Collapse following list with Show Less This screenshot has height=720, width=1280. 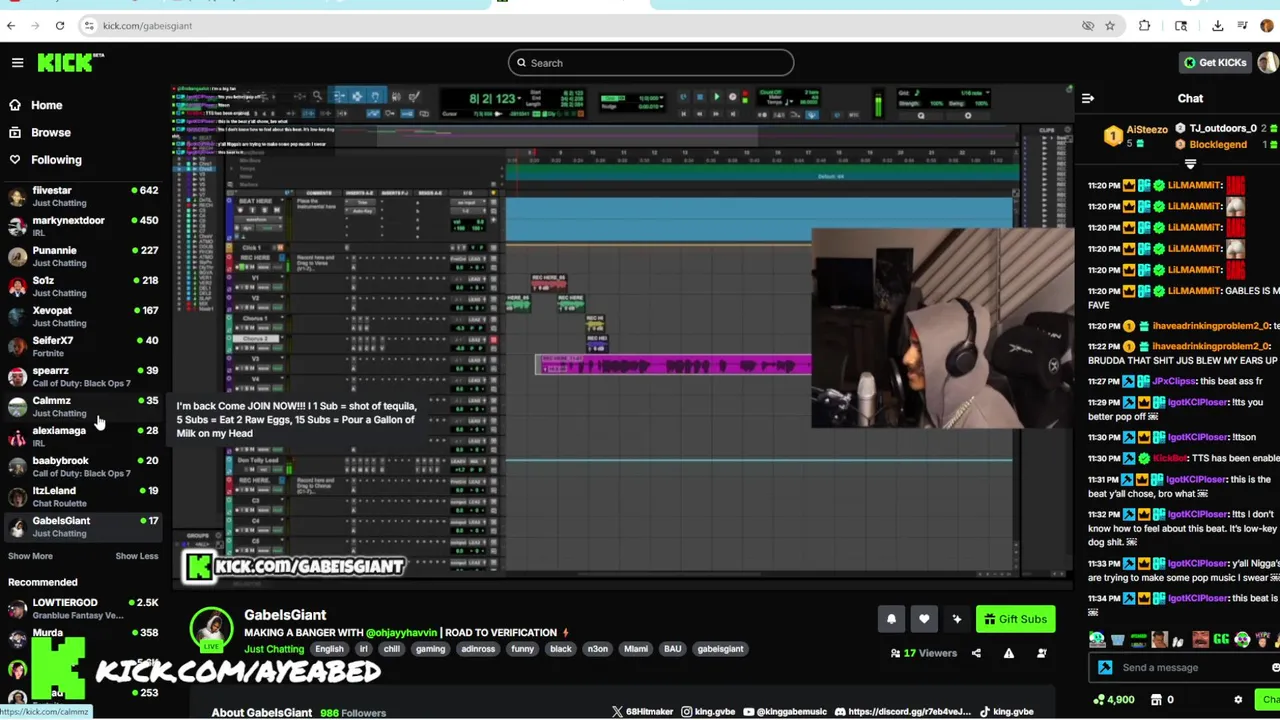click(x=136, y=556)
